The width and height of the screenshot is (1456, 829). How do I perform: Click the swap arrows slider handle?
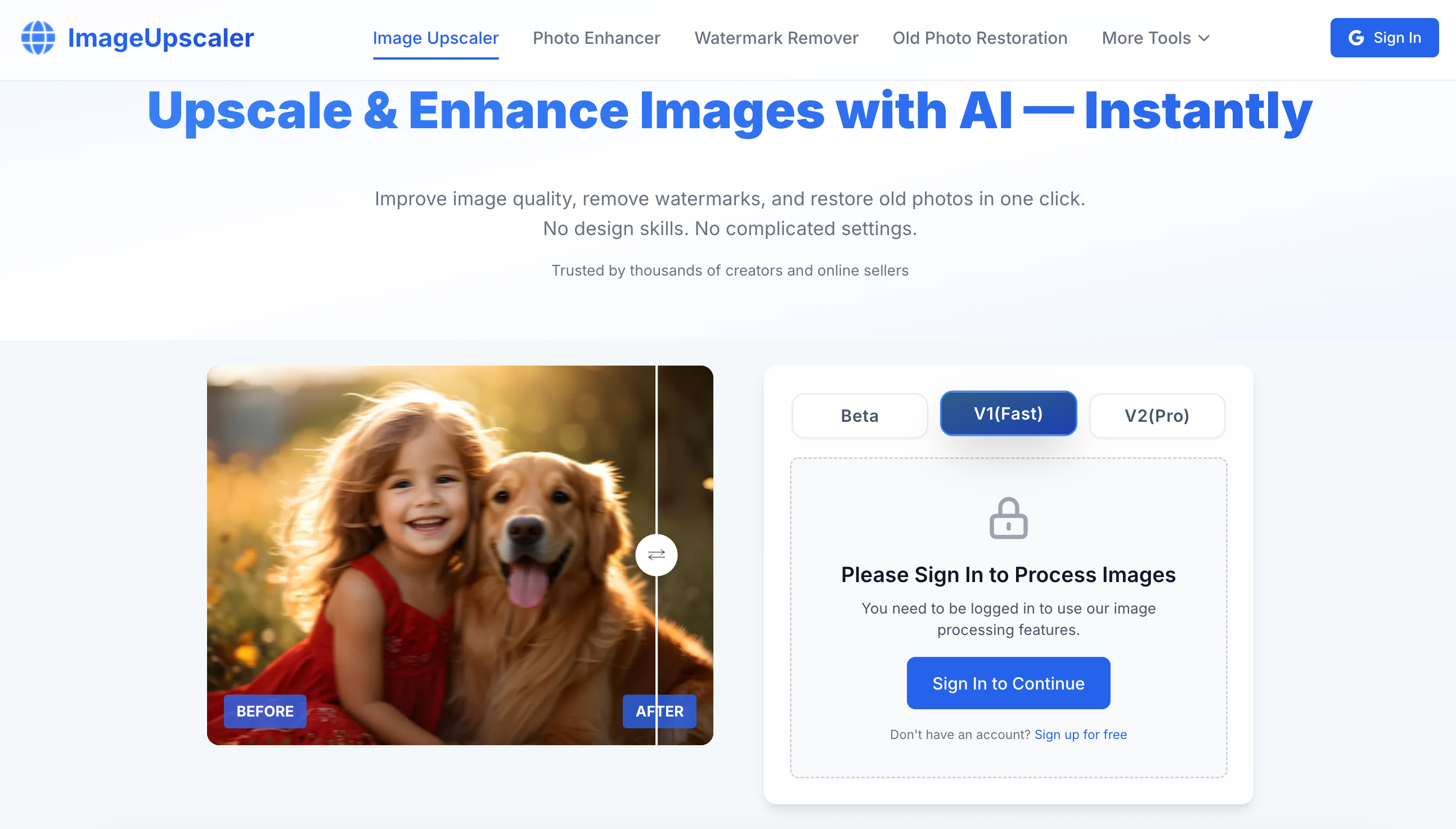point(656,555)
